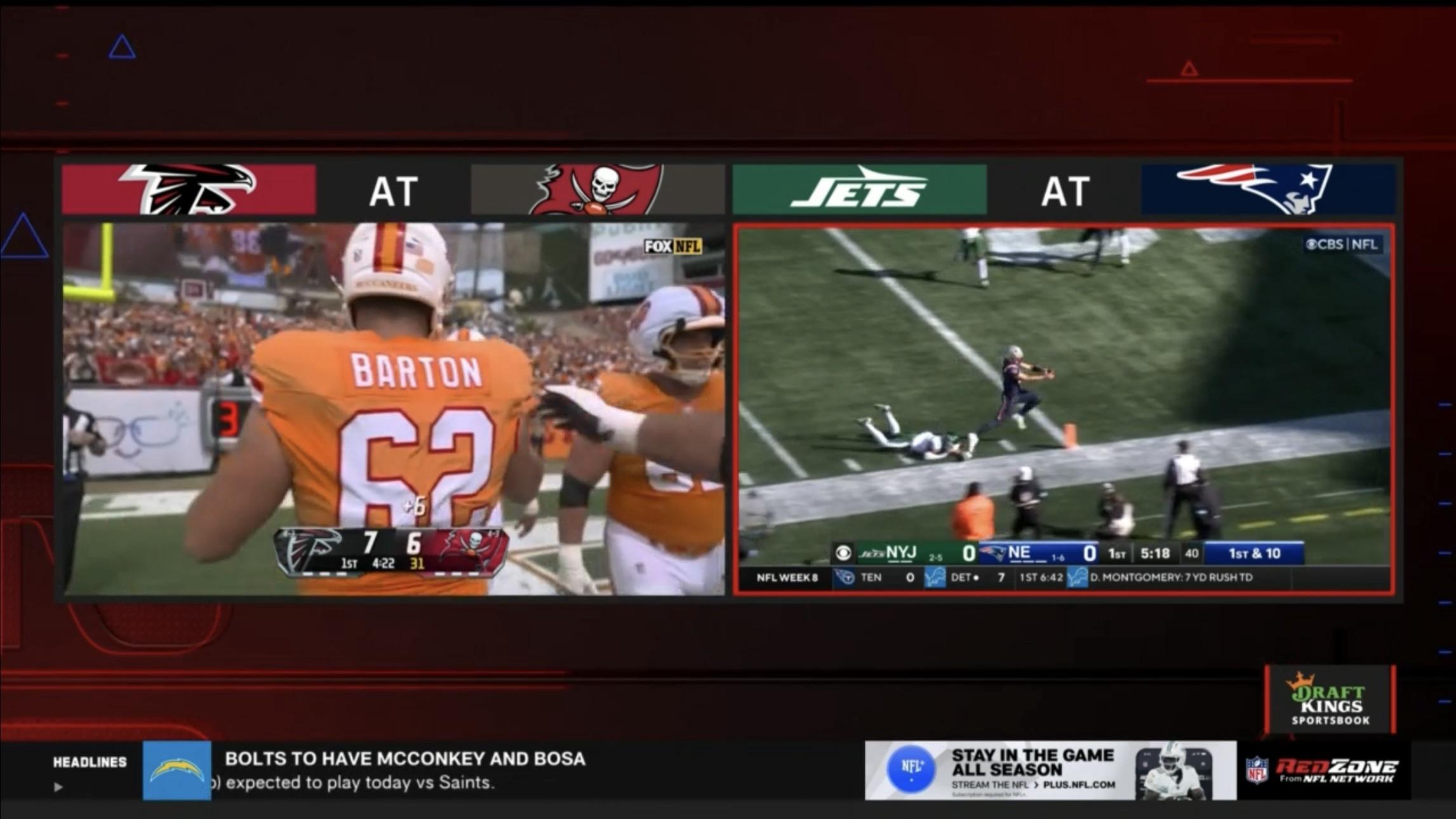Select the Jets at Patriots video feed
1456x819 pixels.
[x=1064, y=409]
